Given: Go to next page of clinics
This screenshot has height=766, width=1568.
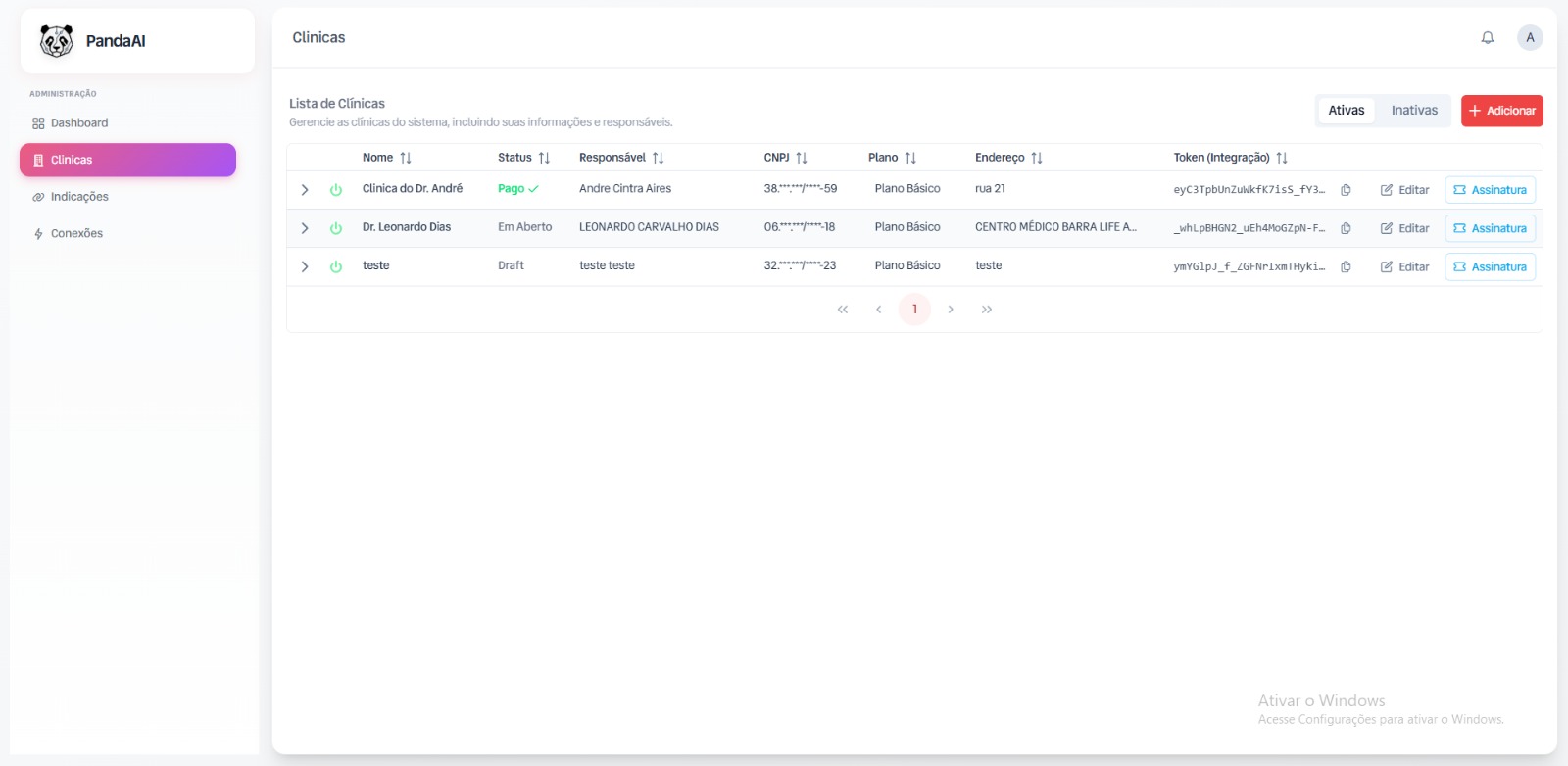Looking at the screenshot, I should pyautogui.click(x=951, y=310).
